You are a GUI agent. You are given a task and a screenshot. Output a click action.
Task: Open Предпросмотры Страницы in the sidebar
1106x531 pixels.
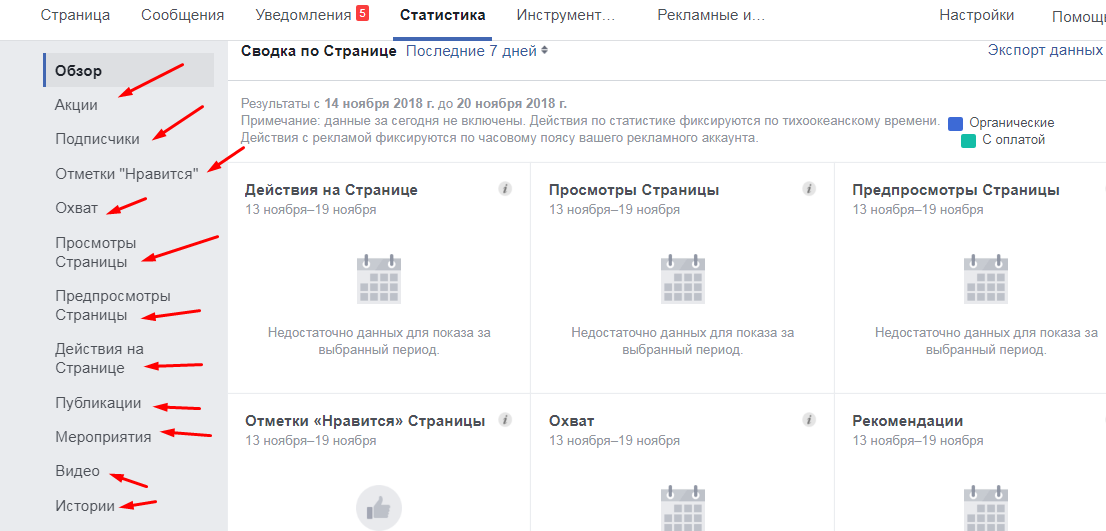tap(113, 305)
